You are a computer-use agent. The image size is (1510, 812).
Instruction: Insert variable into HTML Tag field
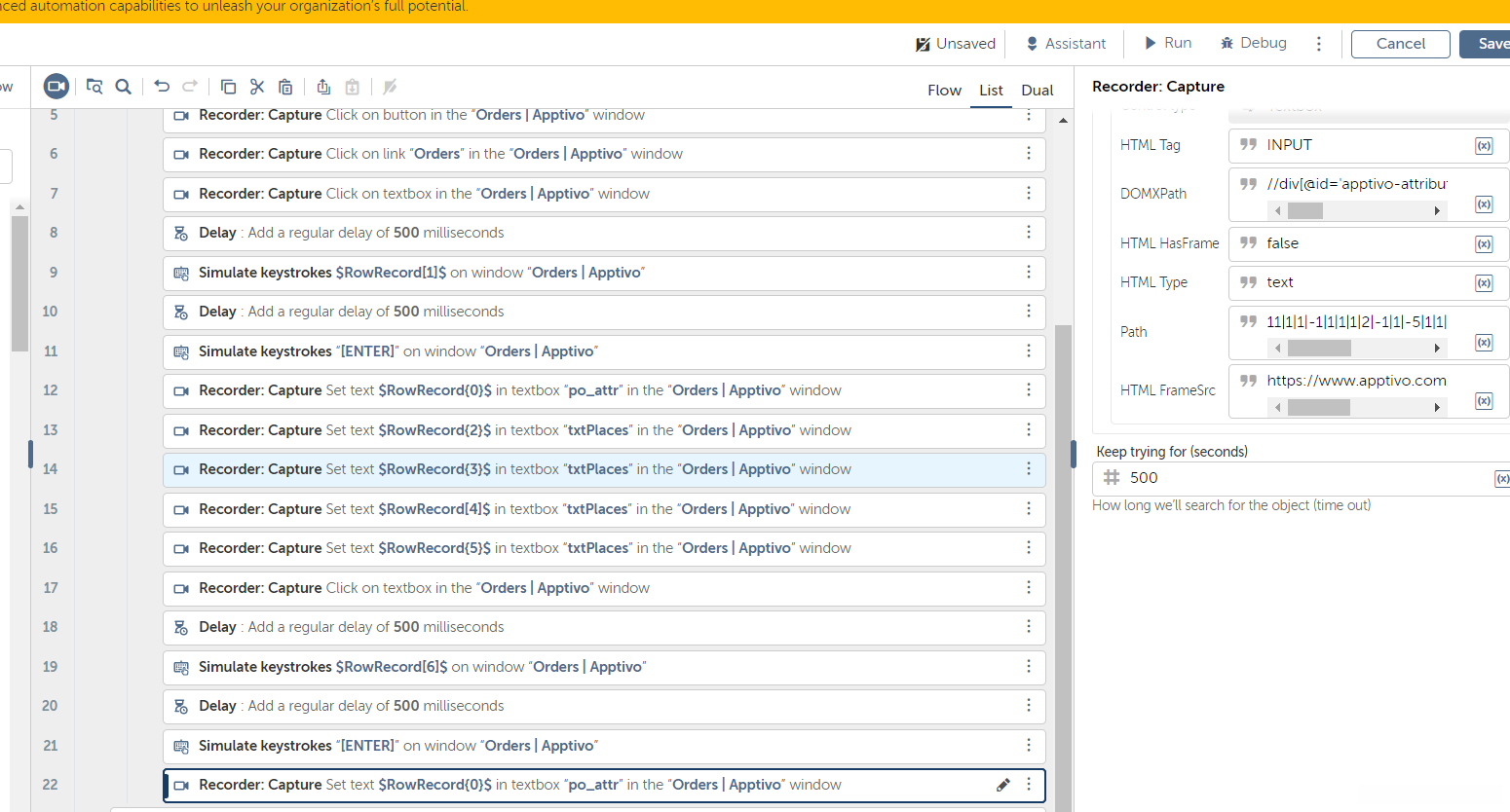coord(1484,146)
